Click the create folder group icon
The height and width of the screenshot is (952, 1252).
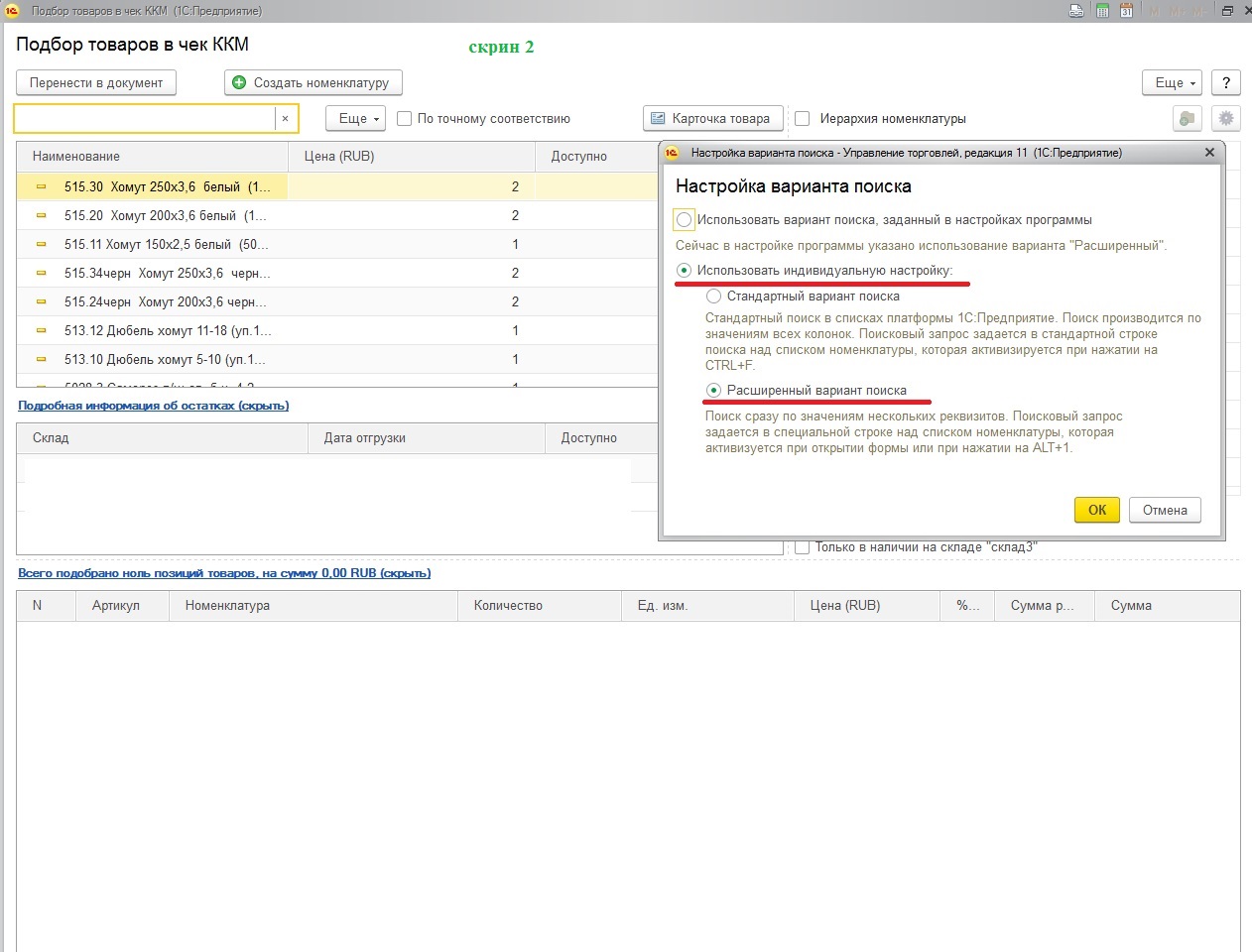(1187, 119)
